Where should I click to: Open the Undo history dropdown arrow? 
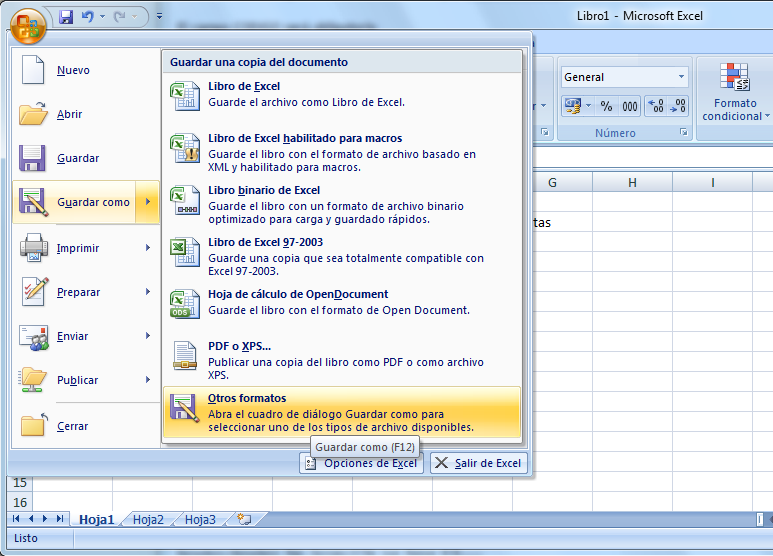pyautogui.click(x=103, y=17)
